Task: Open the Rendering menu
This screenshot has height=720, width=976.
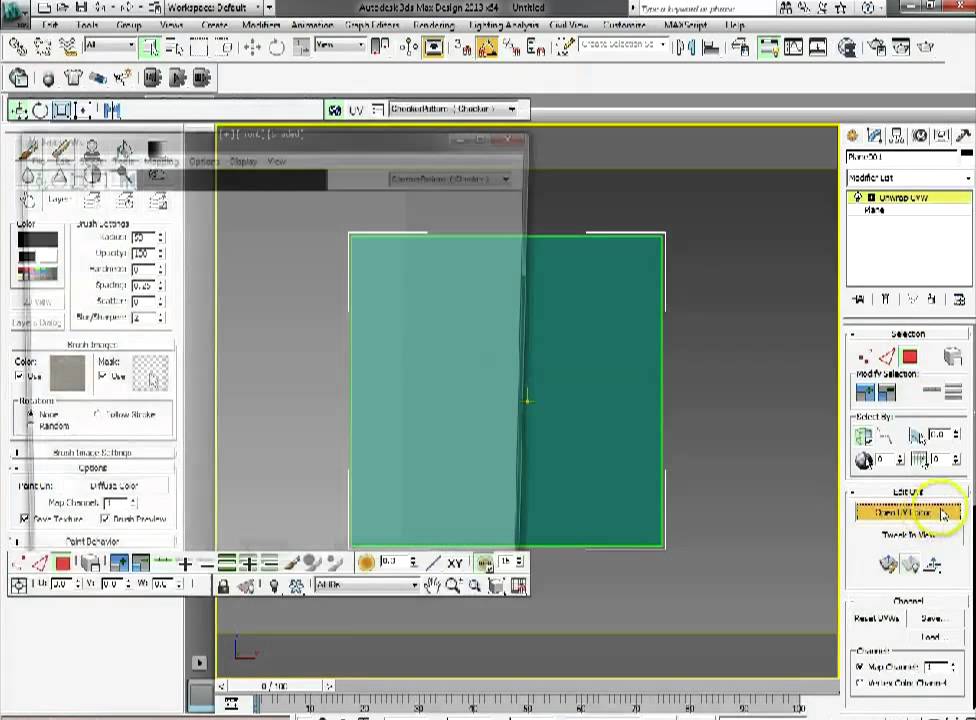Action: 433,25
